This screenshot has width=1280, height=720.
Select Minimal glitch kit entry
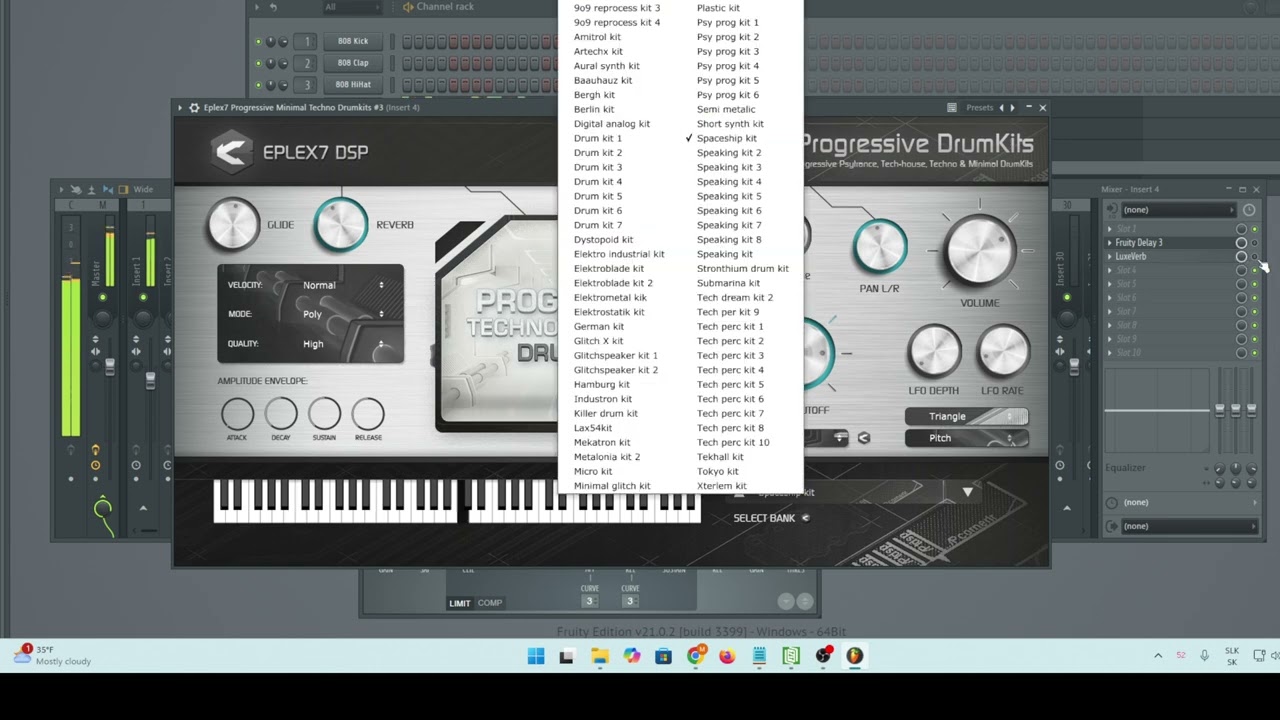[612, 486]
